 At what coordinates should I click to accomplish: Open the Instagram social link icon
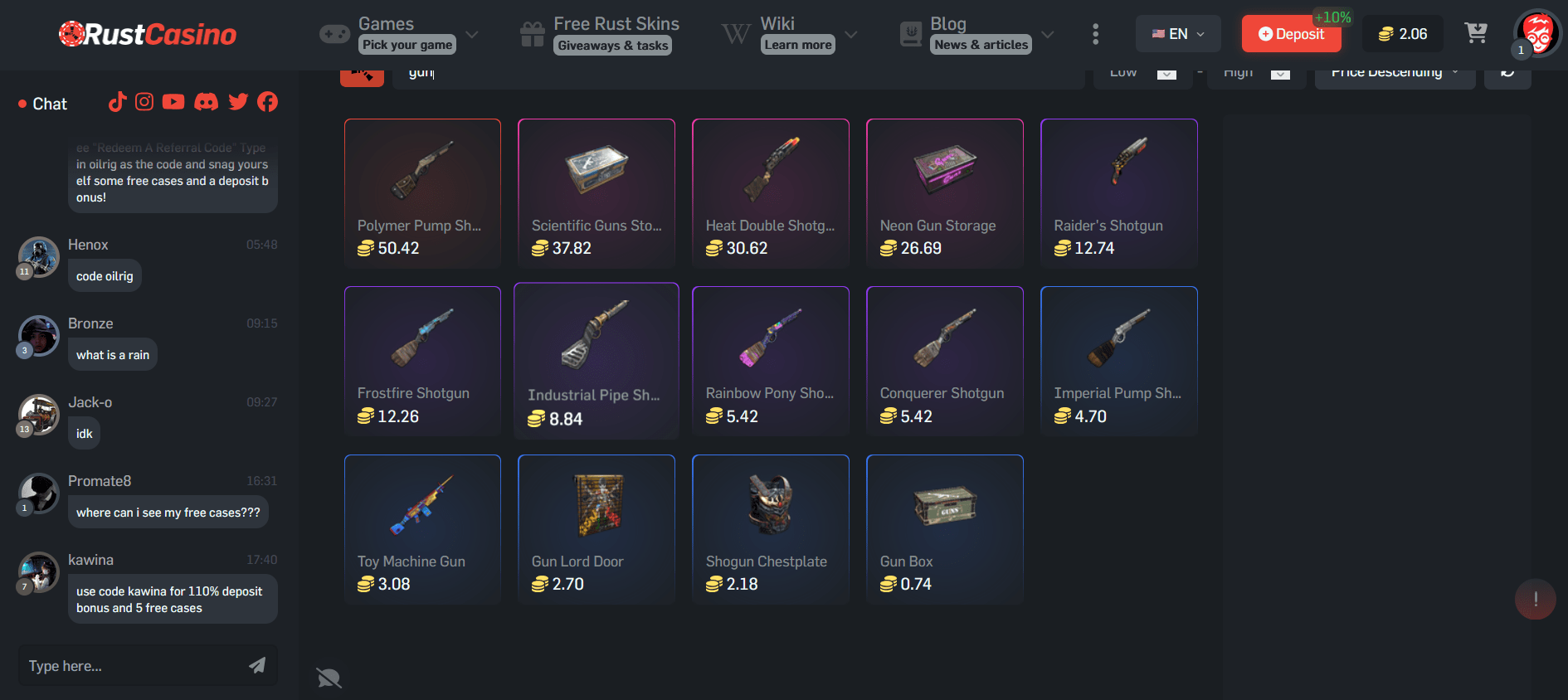click(144, 102)
